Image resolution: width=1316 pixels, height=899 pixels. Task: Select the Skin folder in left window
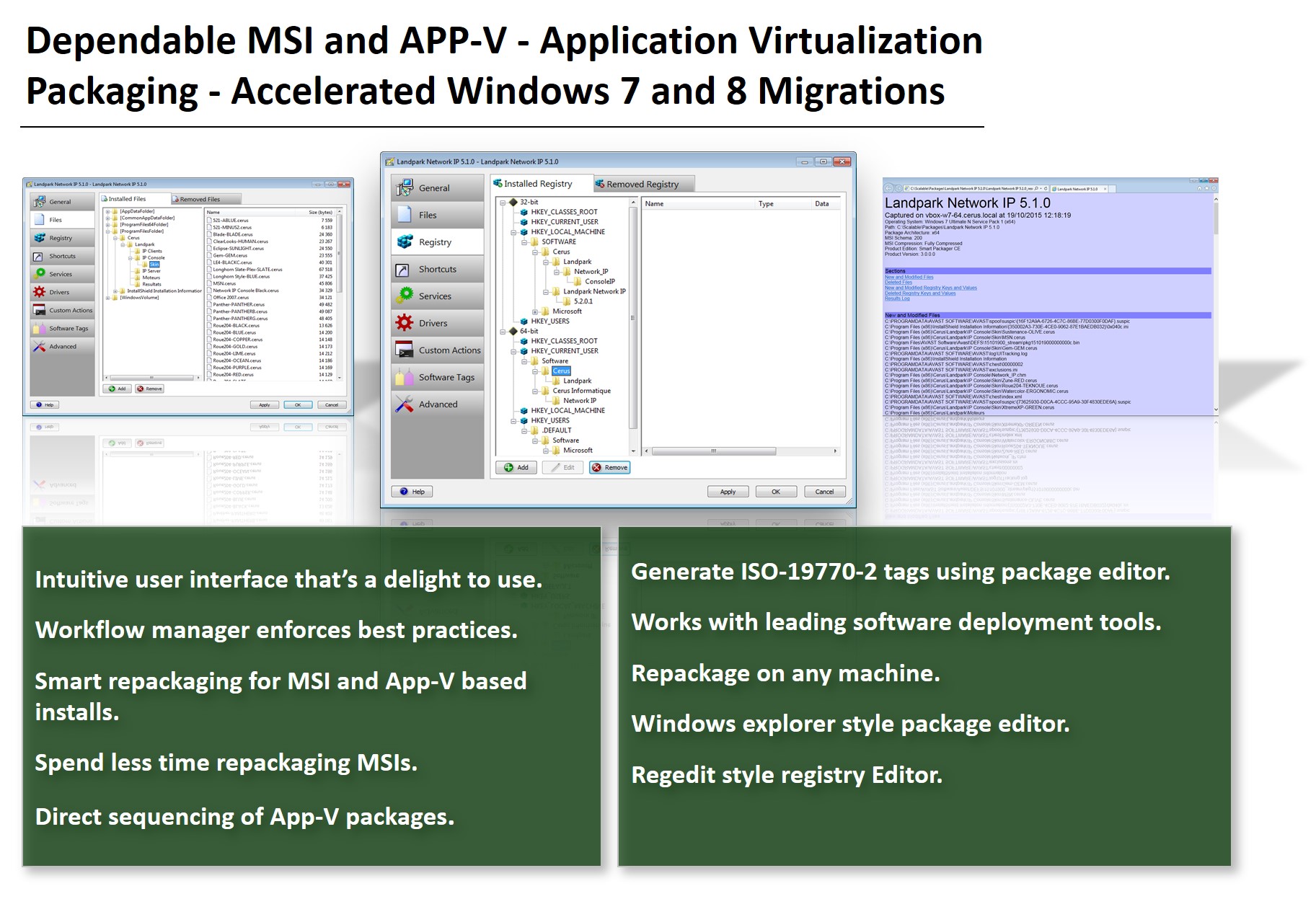pos(154,265)
